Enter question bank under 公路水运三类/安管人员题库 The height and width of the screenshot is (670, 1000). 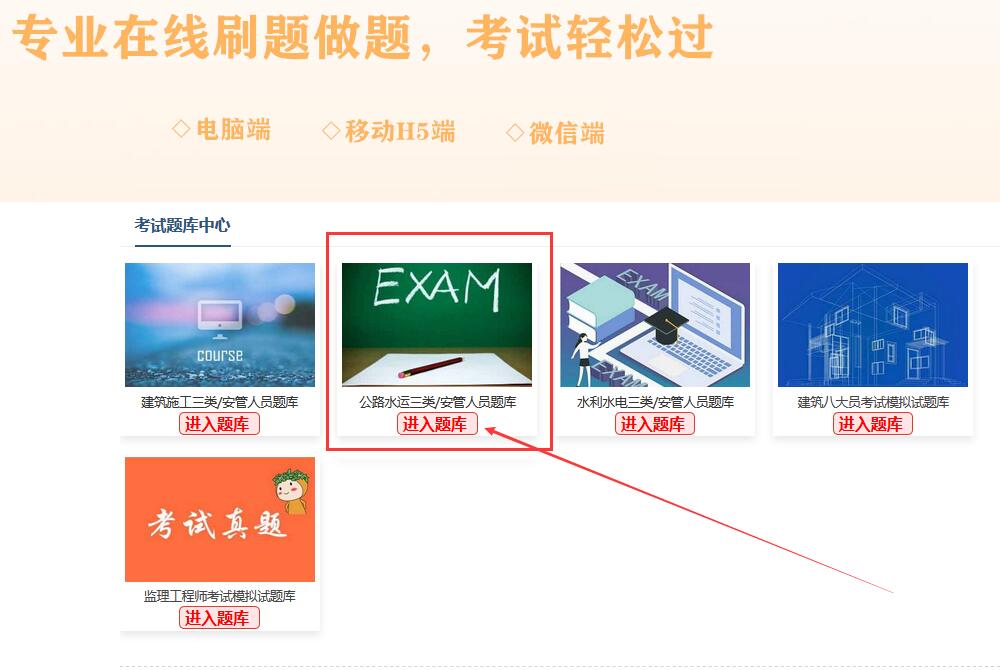(x=437, y=424)
